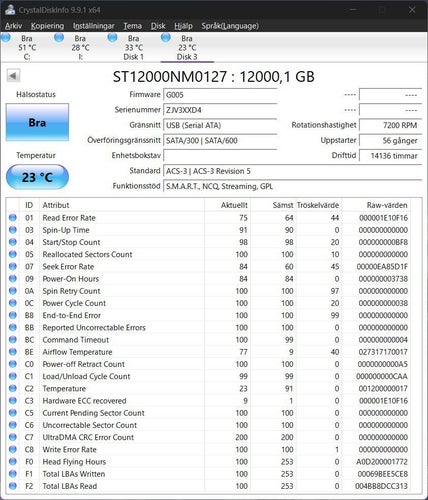428x500 pixels.
Task: Open the Kopiering menu
Action: tap(47, 26)
